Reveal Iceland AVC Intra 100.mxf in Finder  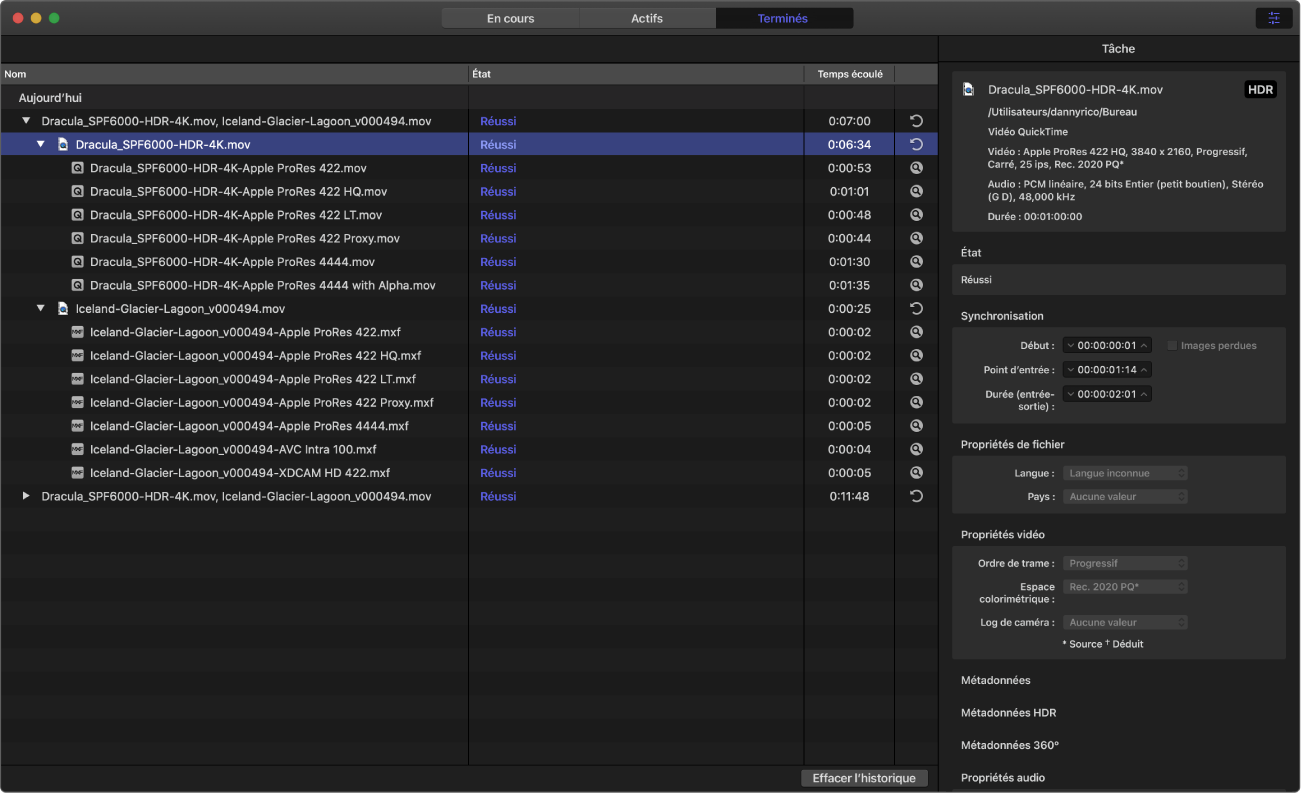916,449
